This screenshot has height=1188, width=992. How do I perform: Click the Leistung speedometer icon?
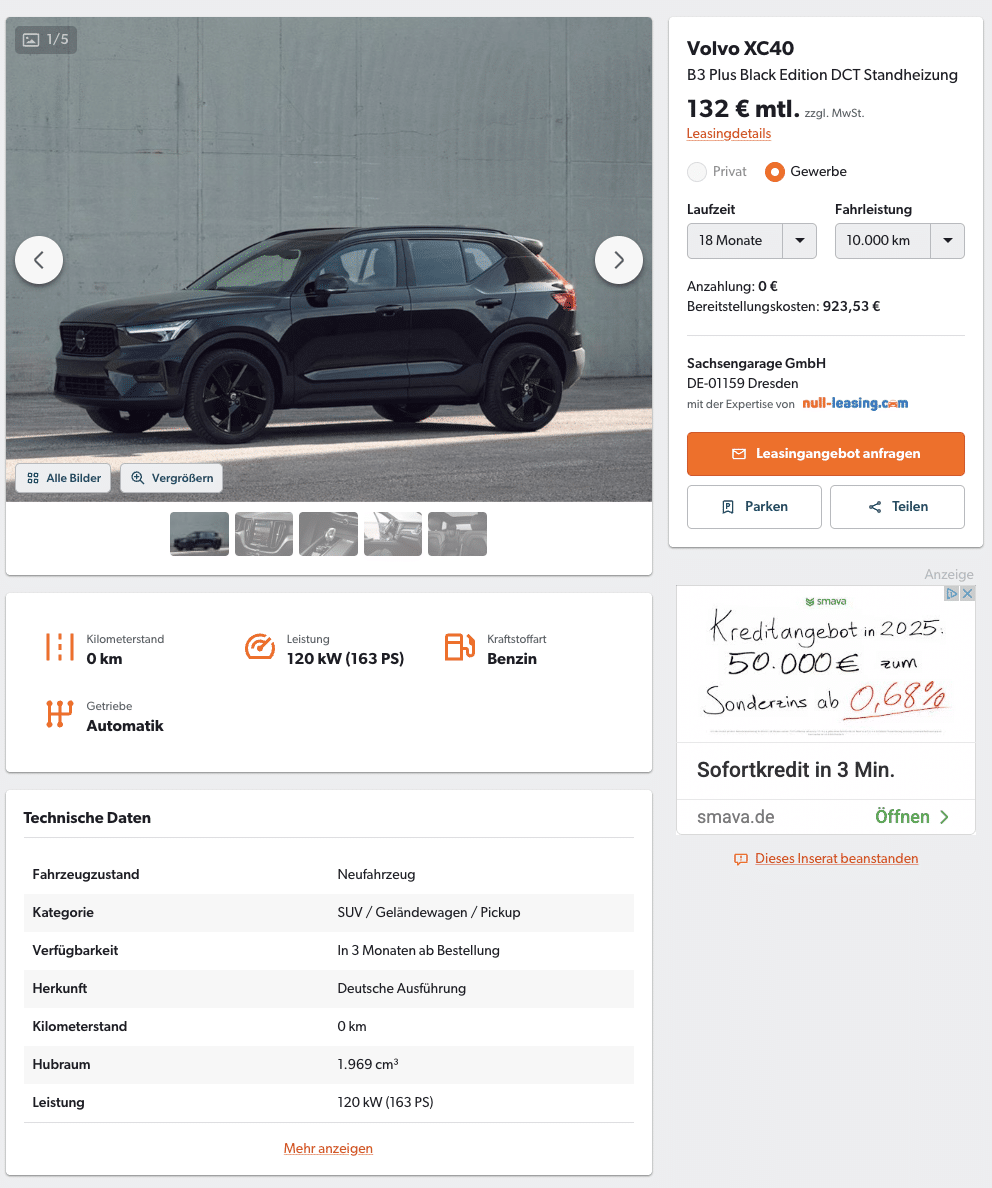coord(260,646)
